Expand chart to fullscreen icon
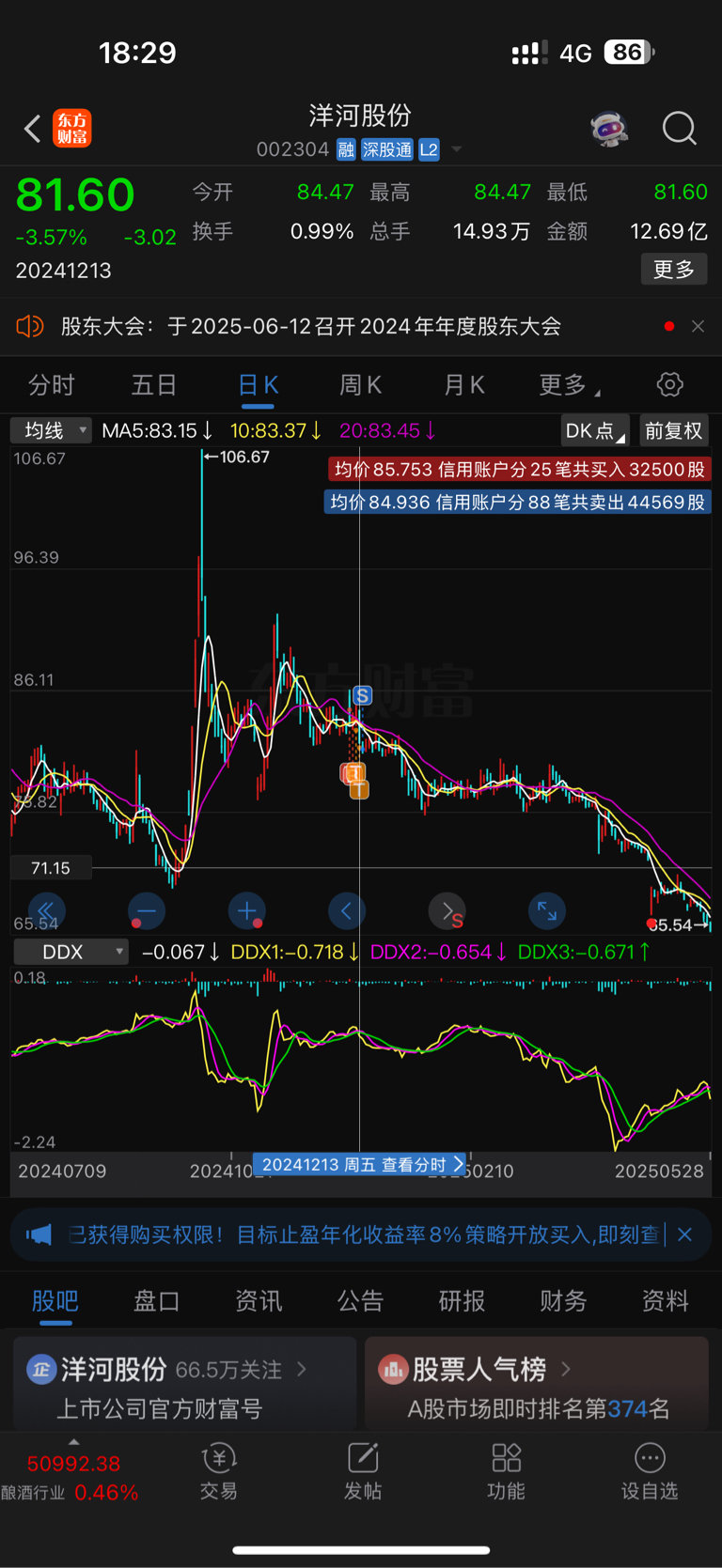Image resolution: width=722 pixels, height=1568 pixels. pos(547,910)
